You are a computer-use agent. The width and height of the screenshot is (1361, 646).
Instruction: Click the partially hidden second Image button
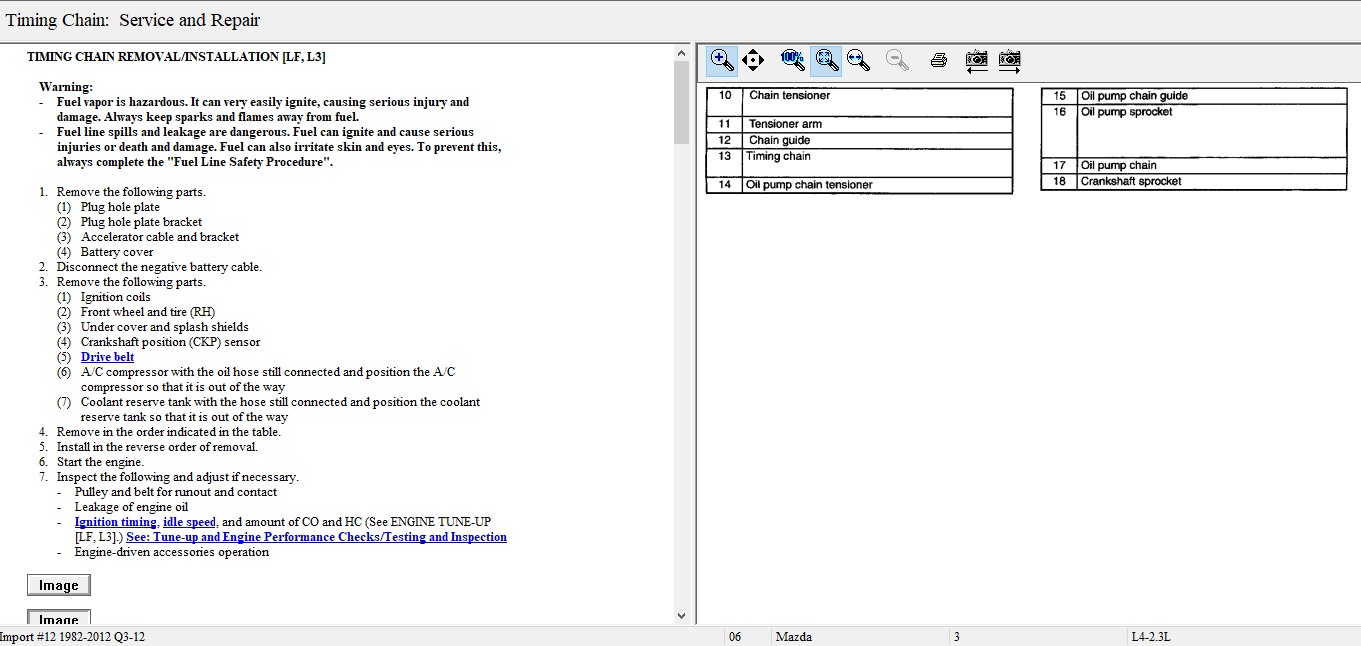pyautogui.click(x=59, y=618)
